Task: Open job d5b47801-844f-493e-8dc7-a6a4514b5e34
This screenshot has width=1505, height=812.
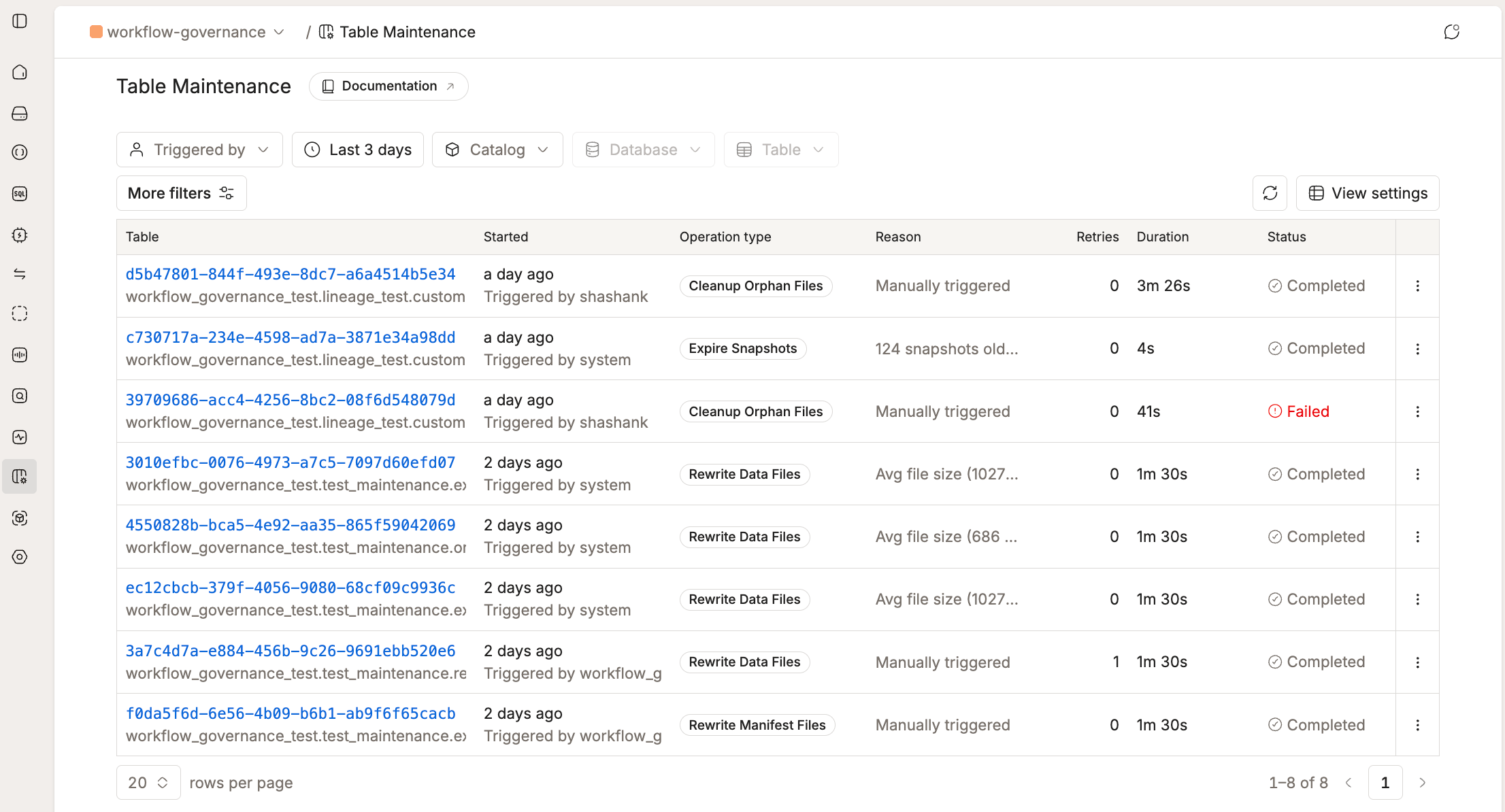Action: [291, 274]
